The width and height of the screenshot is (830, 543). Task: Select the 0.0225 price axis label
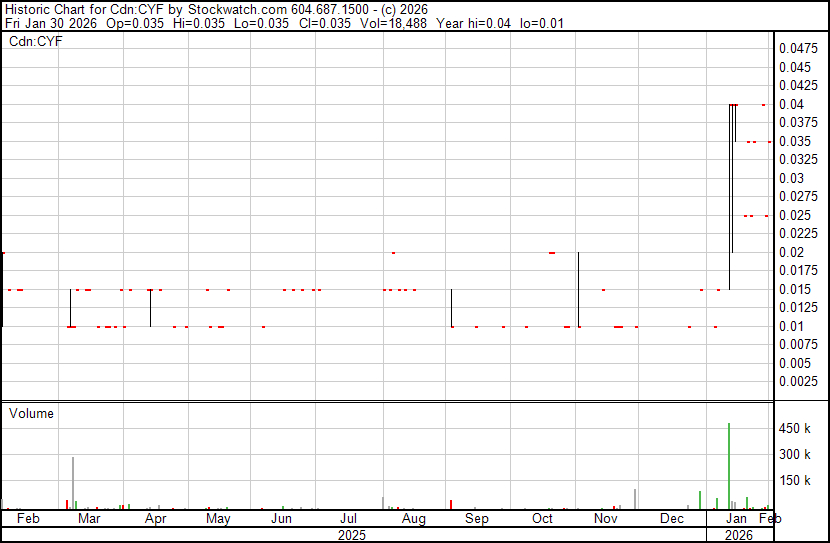(798, 233)
